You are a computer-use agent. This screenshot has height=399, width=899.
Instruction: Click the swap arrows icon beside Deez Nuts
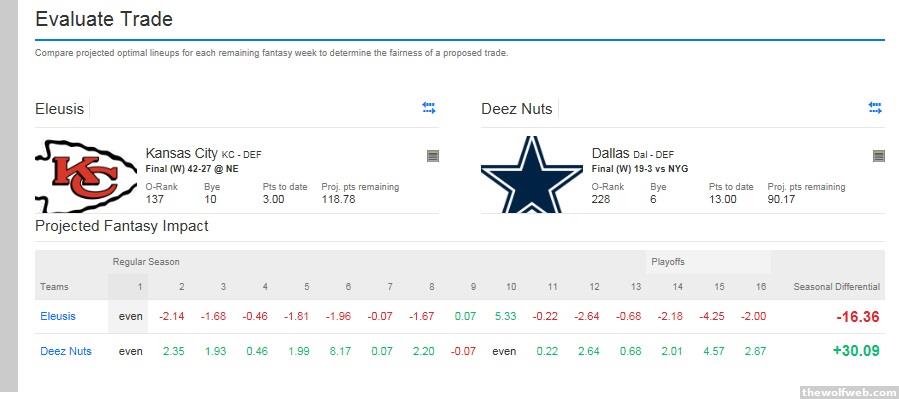(x=875, y=108)
